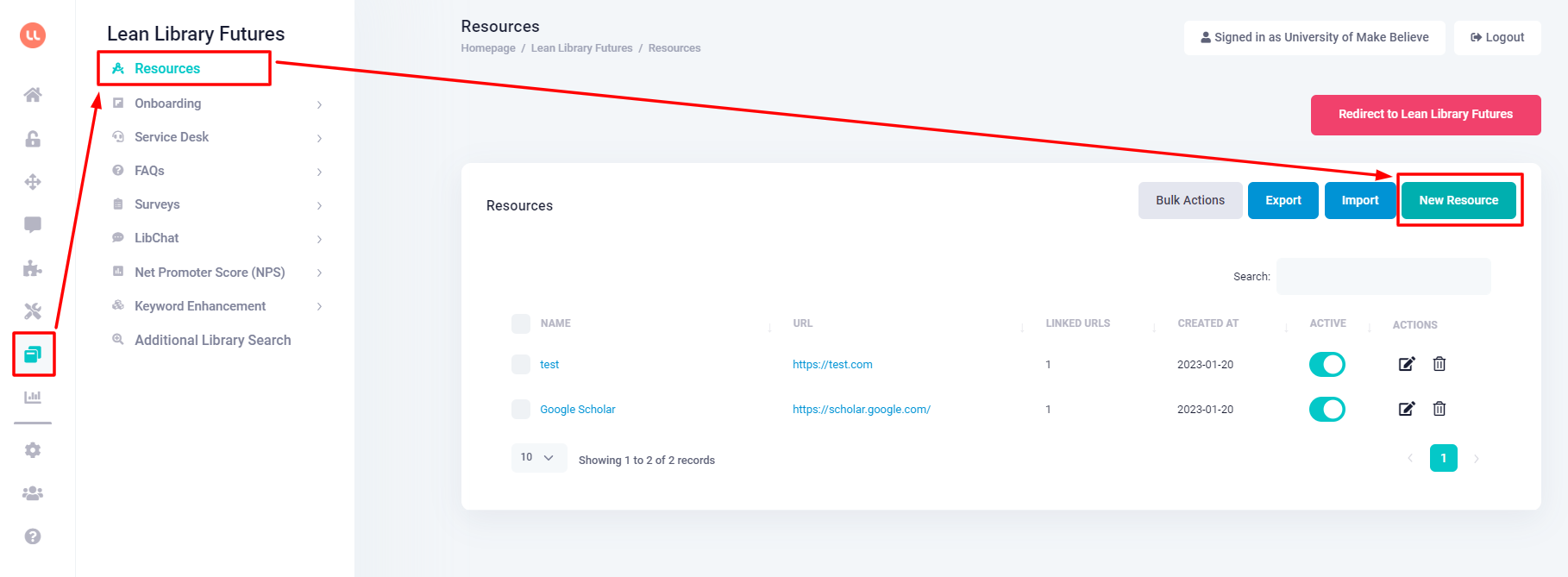
Task: Open the test resource name link
Action: 549,365
